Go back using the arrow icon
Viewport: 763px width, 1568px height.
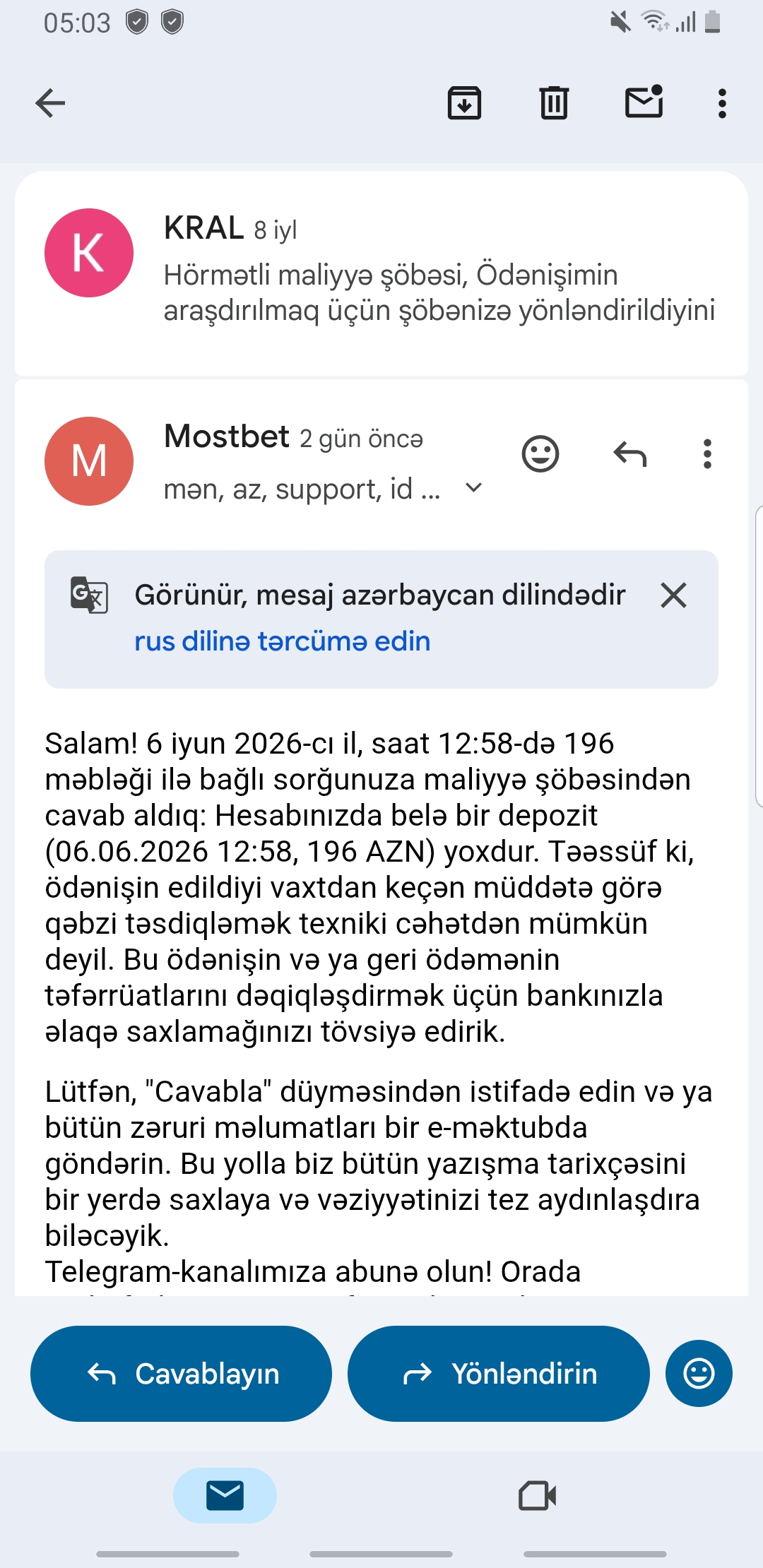(x=50, y=103)
